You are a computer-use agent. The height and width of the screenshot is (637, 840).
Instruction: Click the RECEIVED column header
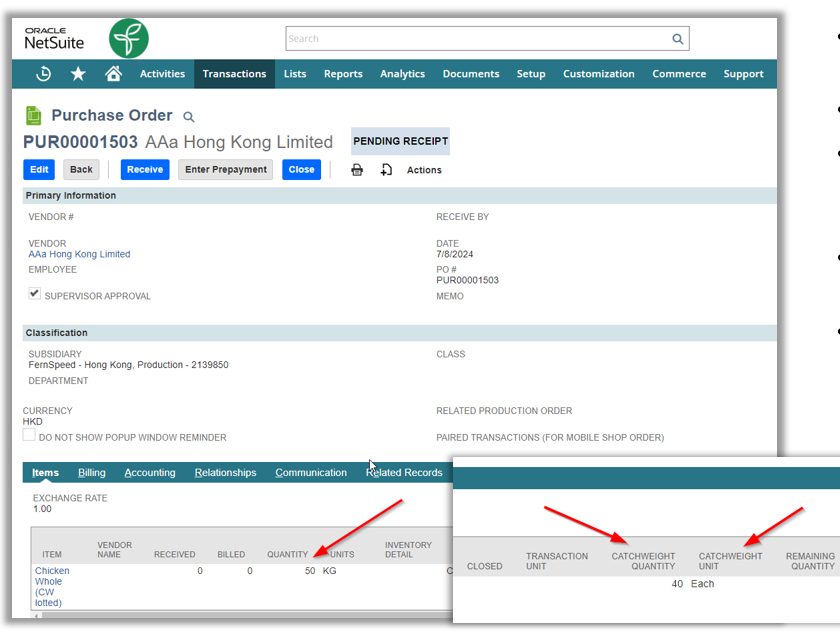point(175,554)
